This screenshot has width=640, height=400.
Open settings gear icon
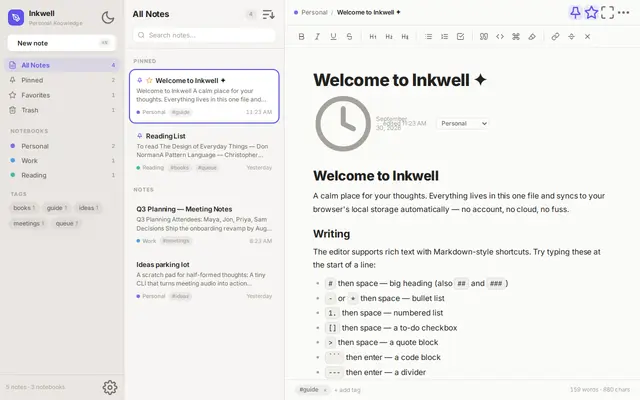tap(110, 387)
